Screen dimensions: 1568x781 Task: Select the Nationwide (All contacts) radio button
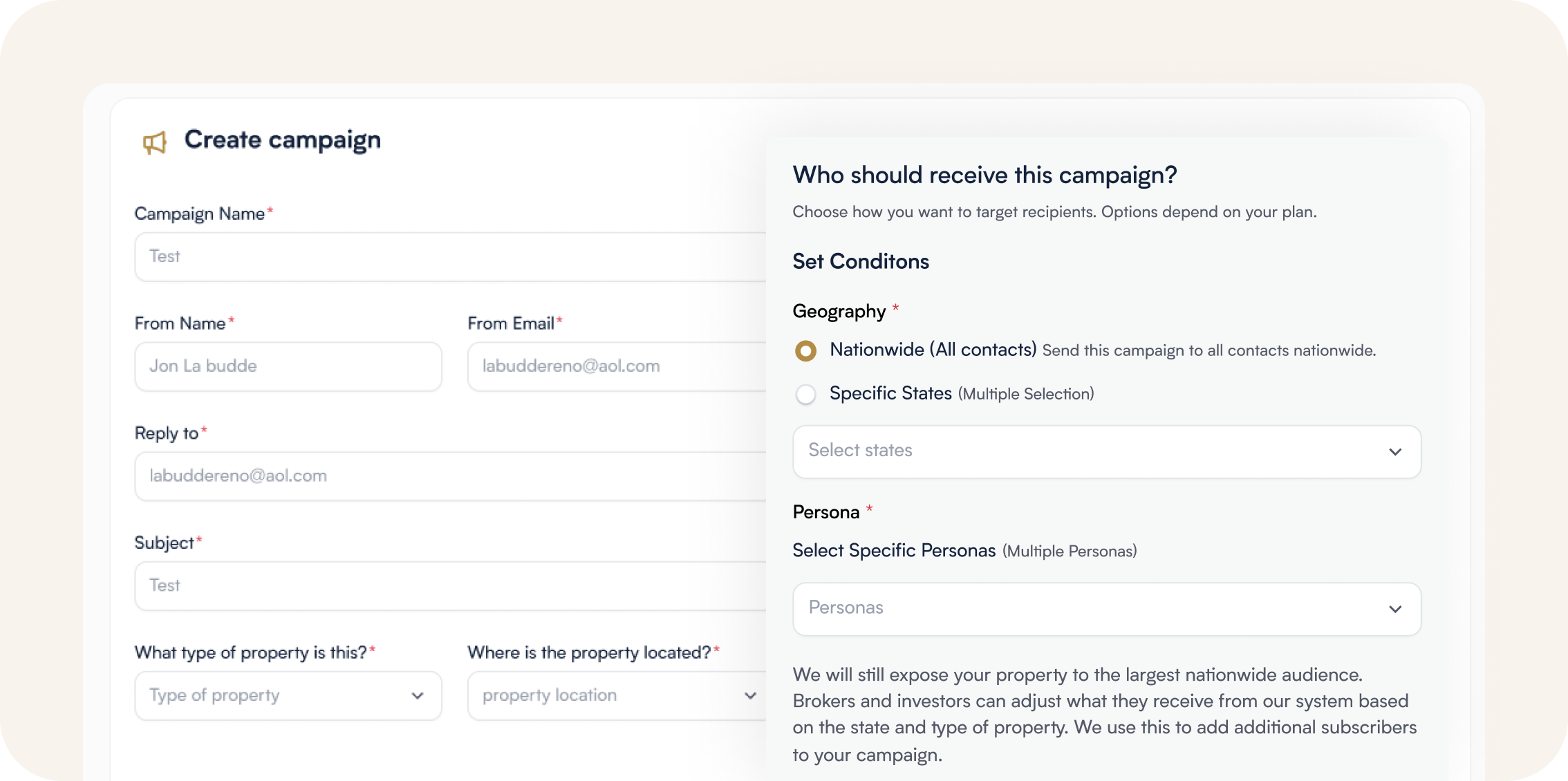click(805, 351)
